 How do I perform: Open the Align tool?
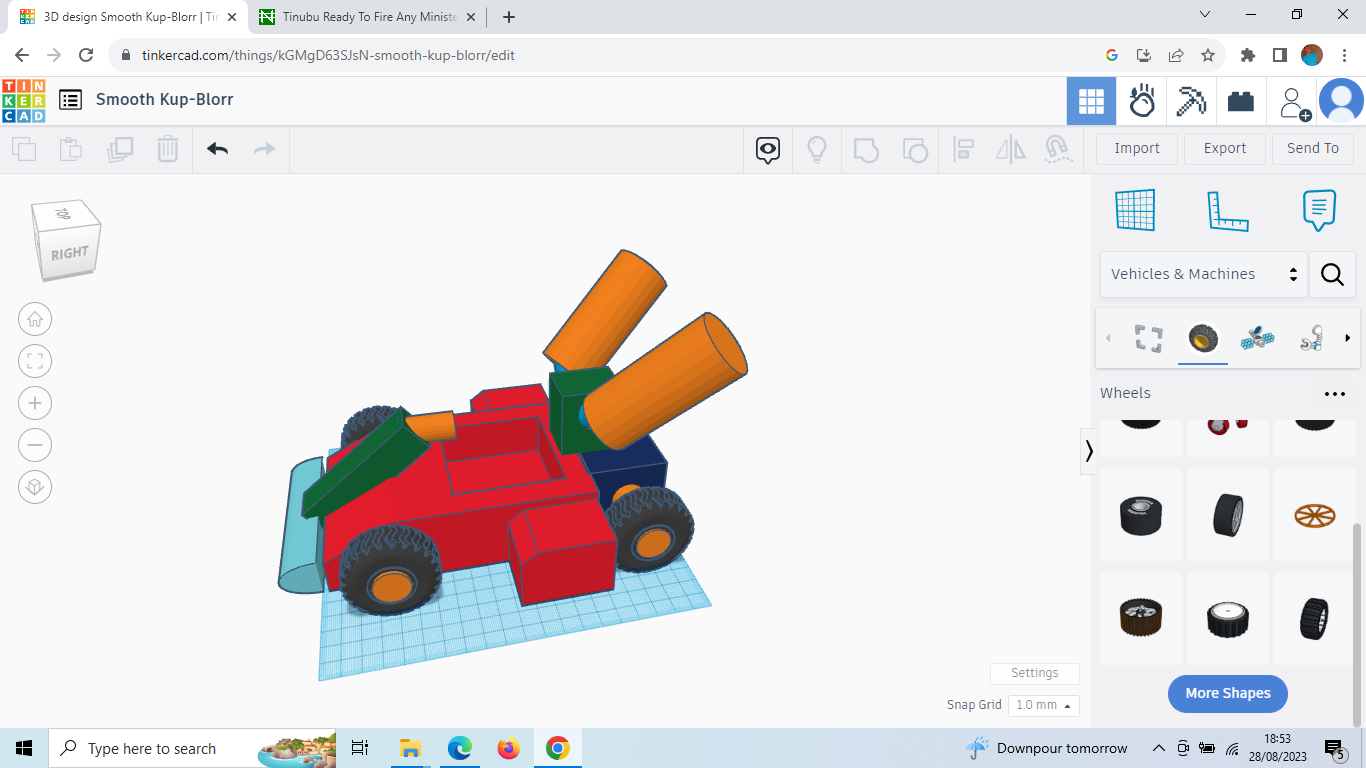coord(964,148)
